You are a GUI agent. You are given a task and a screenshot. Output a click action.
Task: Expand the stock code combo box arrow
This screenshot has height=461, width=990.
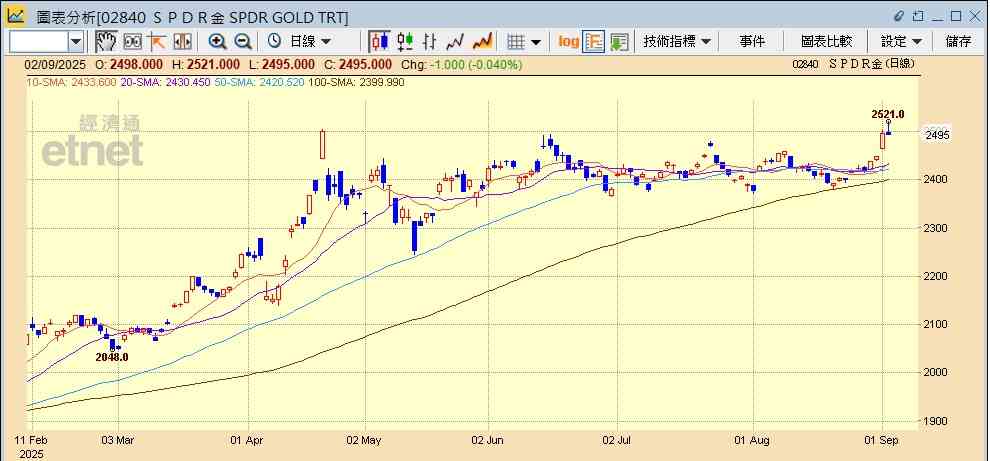click(x=76, y=42)
